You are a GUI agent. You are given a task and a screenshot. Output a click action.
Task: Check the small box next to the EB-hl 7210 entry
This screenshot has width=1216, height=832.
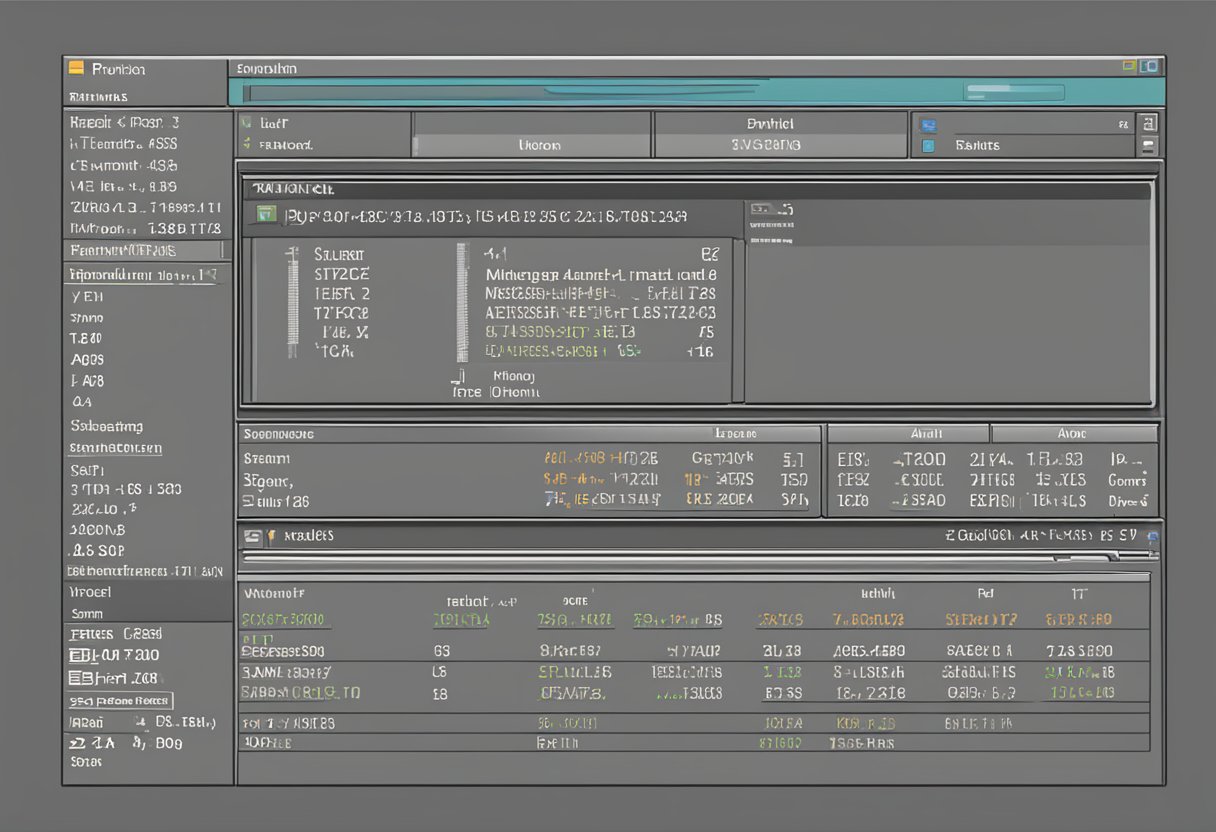74,654
